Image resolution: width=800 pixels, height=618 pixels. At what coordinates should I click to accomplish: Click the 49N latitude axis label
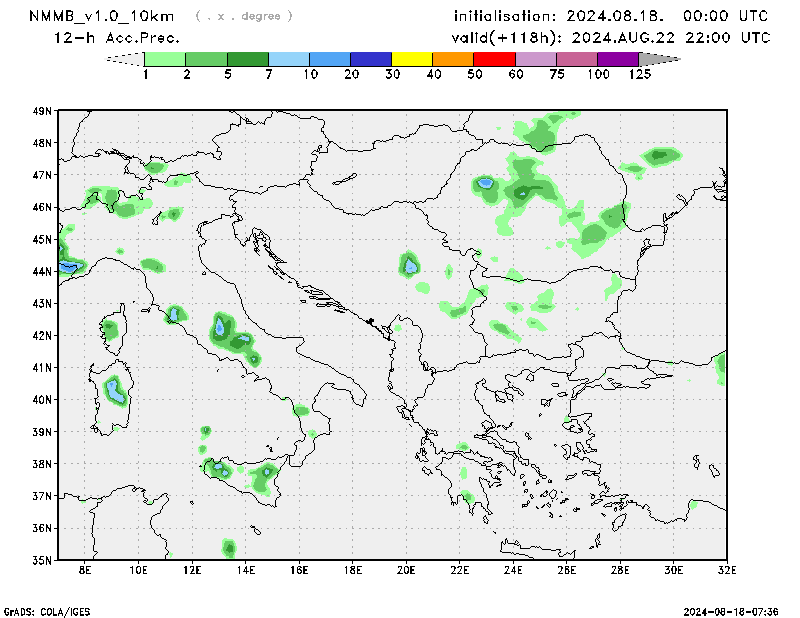click(x=41, y=111)
